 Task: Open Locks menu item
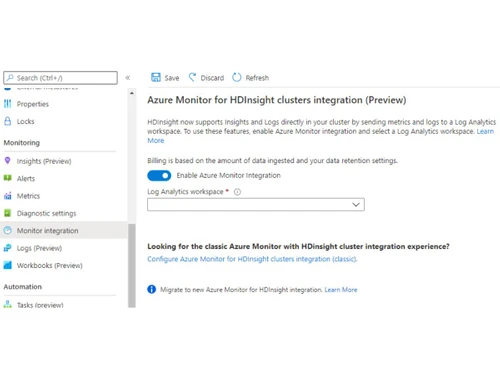pos(26,121)
